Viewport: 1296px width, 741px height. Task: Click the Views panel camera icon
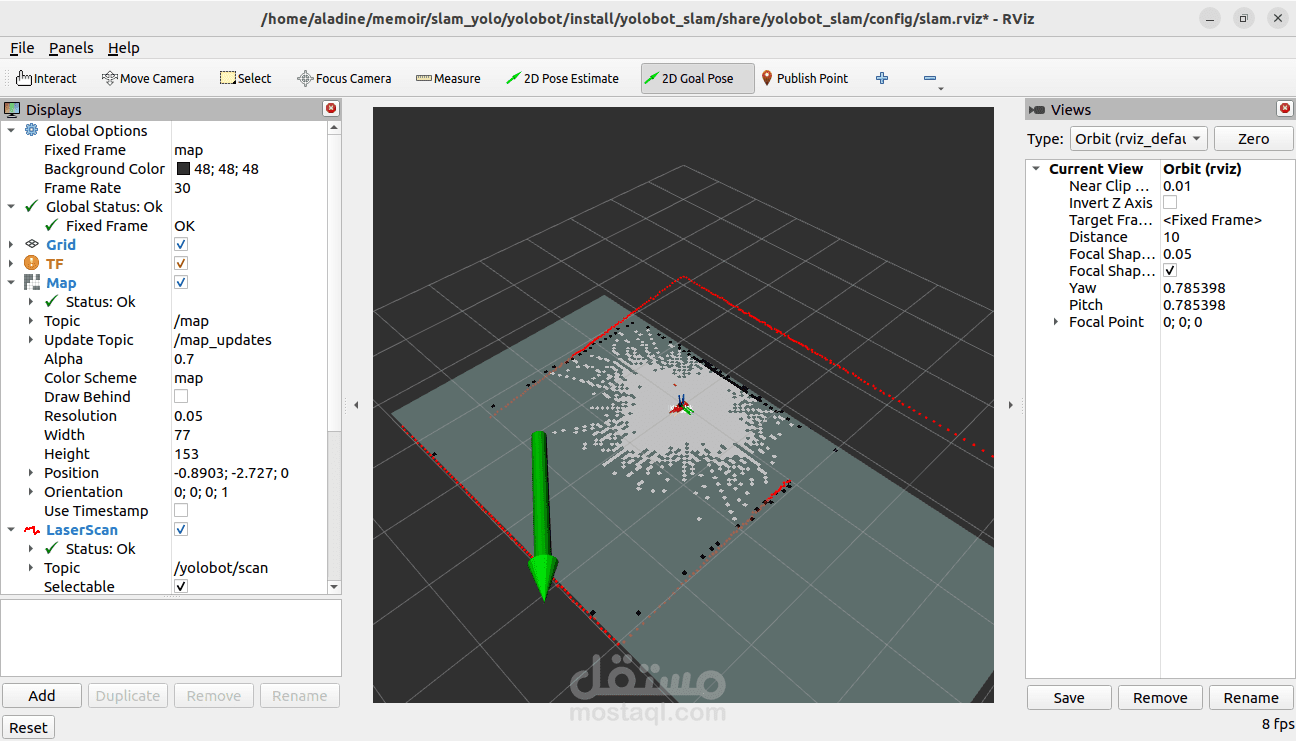coord(1037,110)
